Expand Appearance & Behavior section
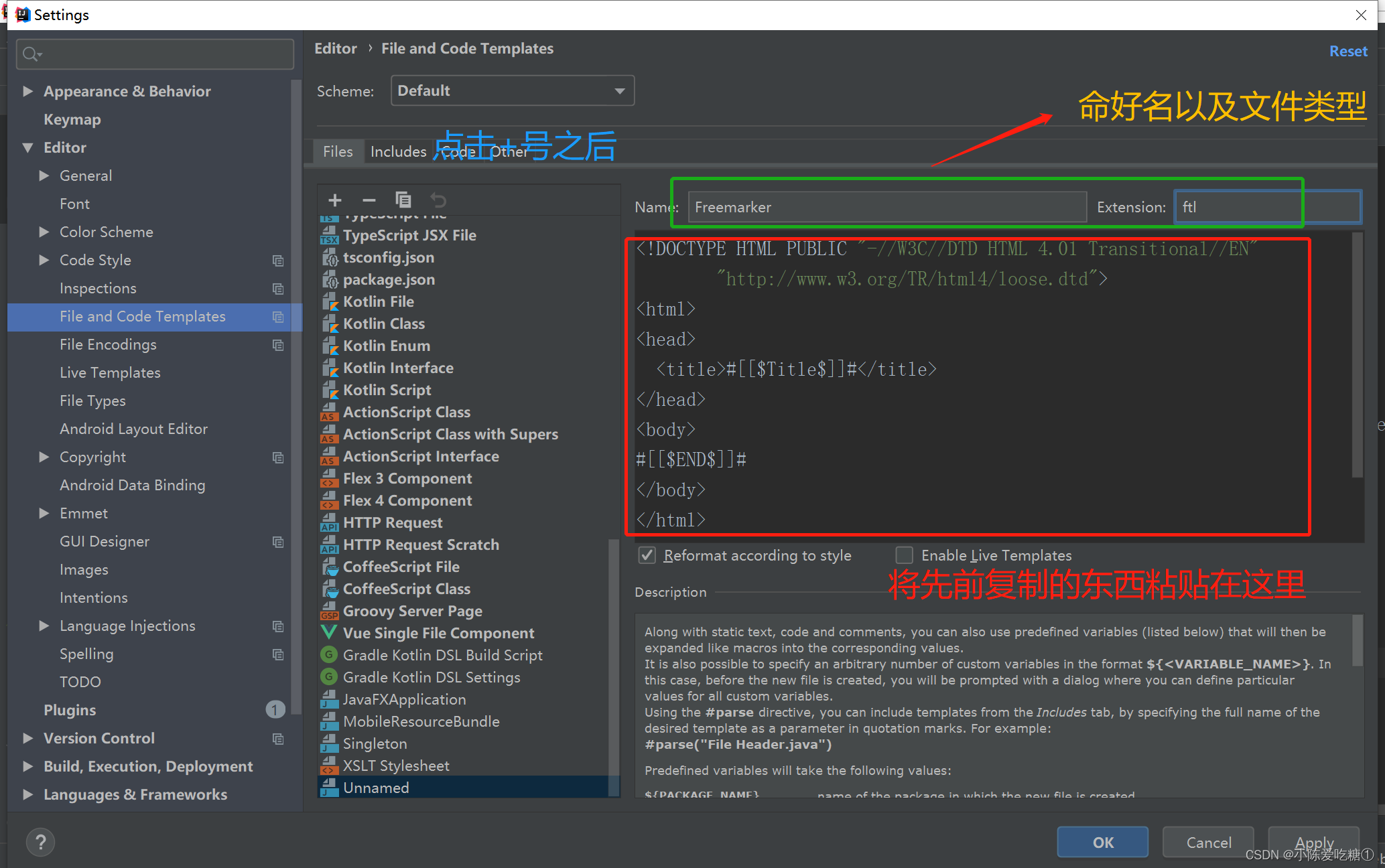Viewport: 1385px width, 868px height. (x=27, y=91)
